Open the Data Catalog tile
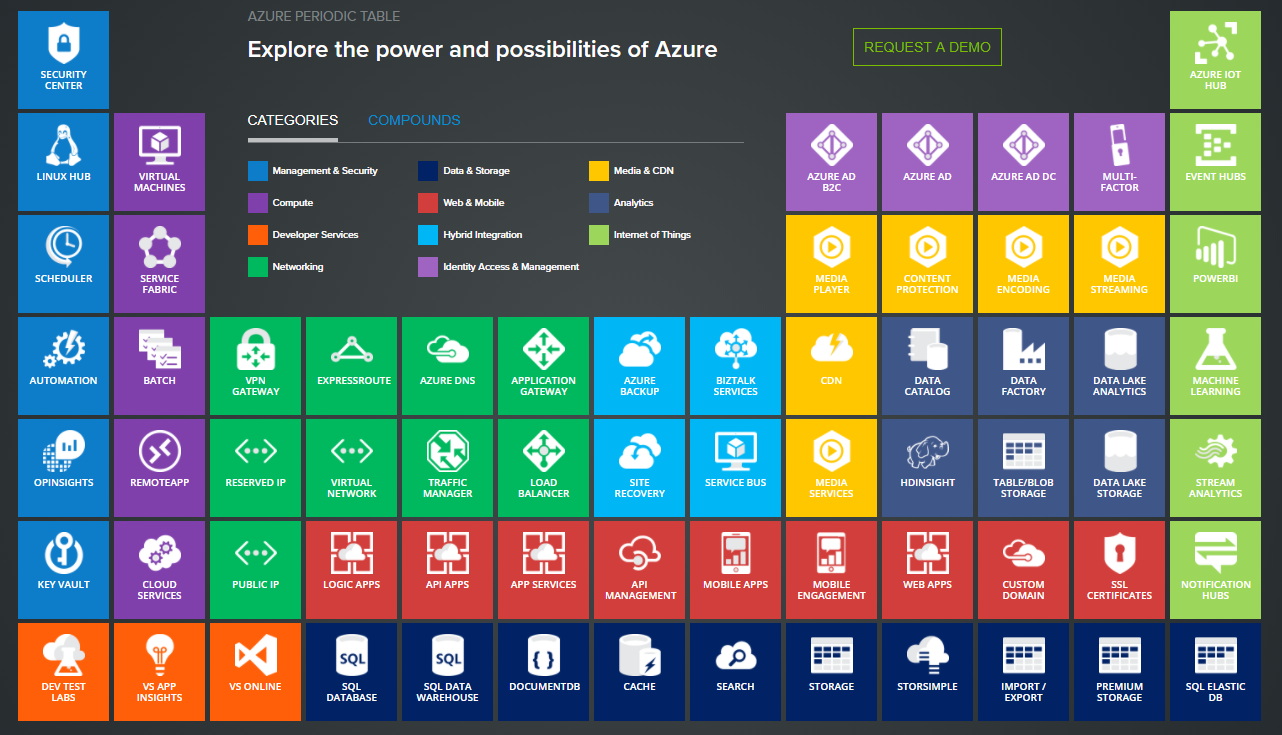The image size is (1282, 735). (927, 365)
